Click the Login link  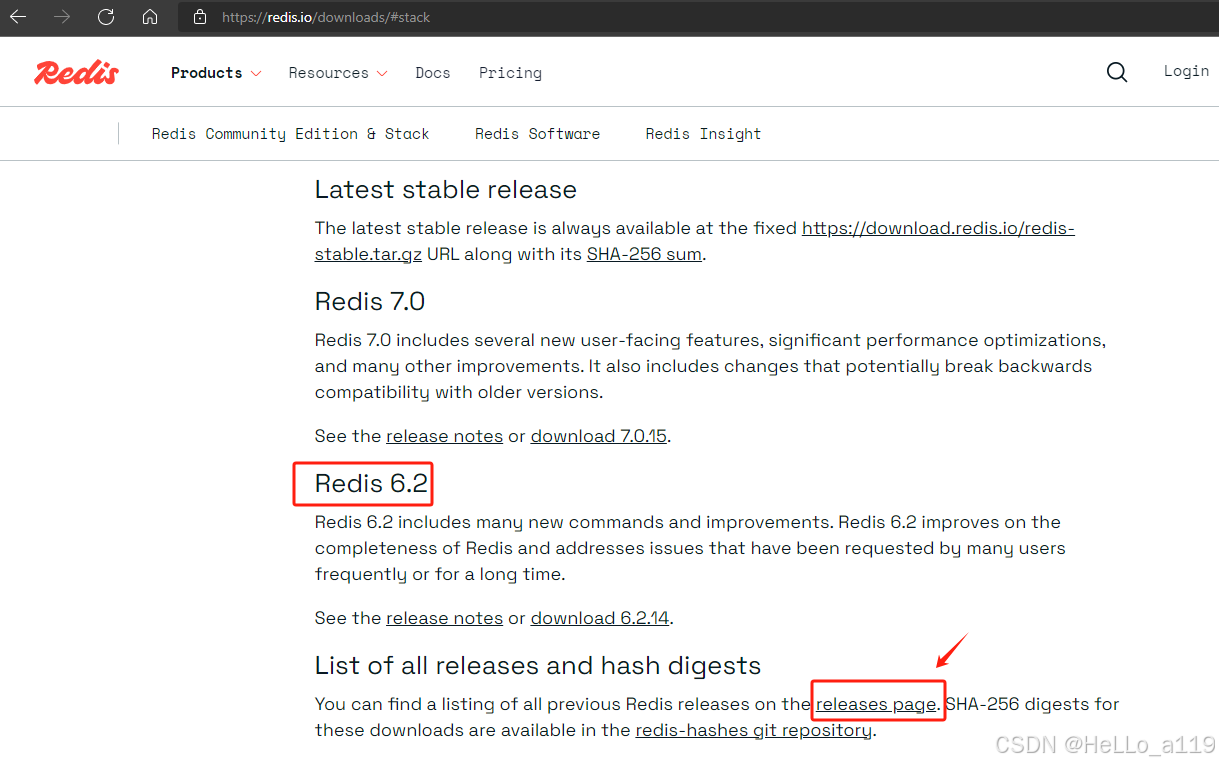1186,71
